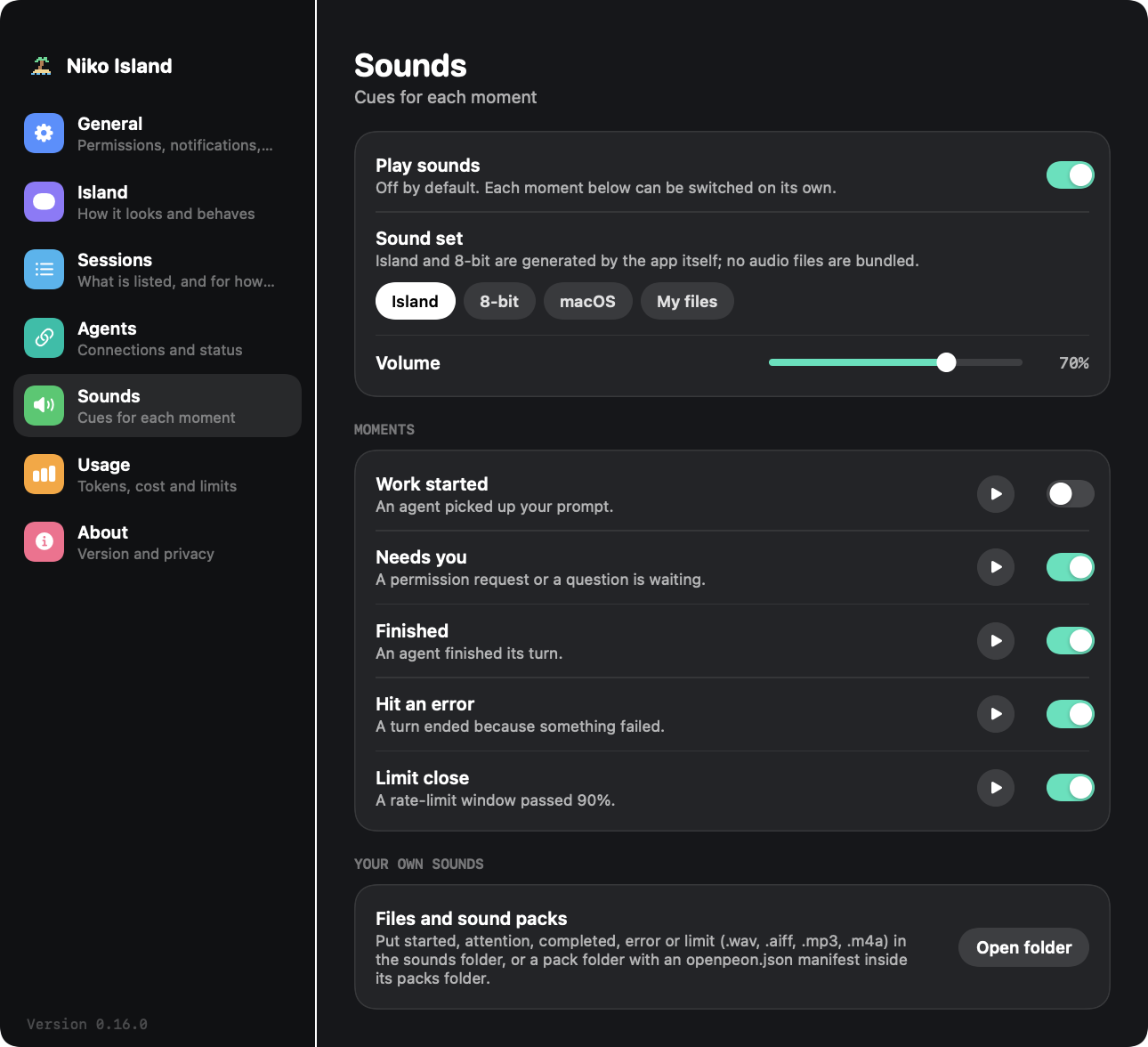Preview the Needs you sound
Screen dimensions: 1148x1047
(x=996, y=567)
